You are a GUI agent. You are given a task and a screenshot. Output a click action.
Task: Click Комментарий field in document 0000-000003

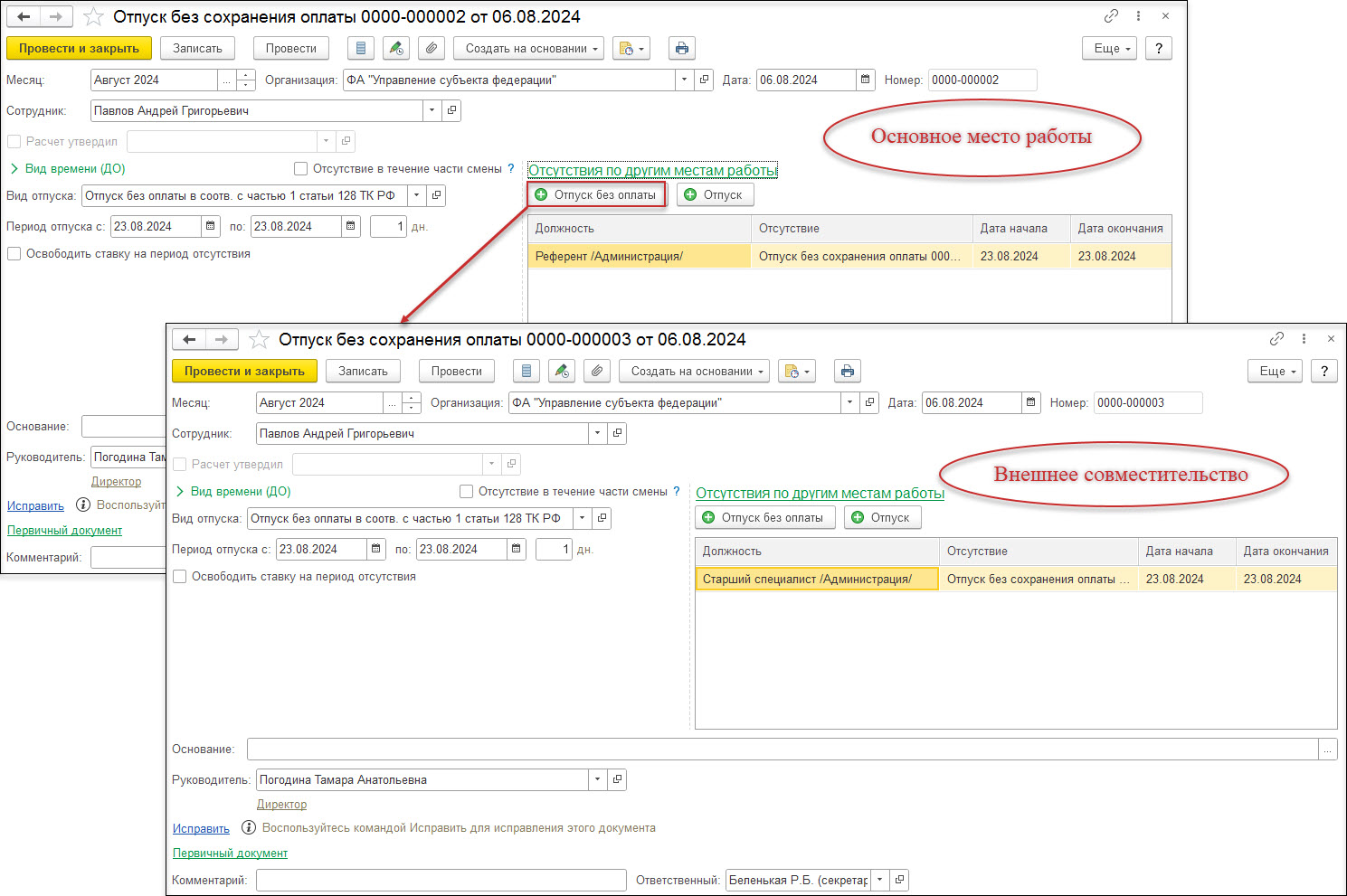click(441, 881)
